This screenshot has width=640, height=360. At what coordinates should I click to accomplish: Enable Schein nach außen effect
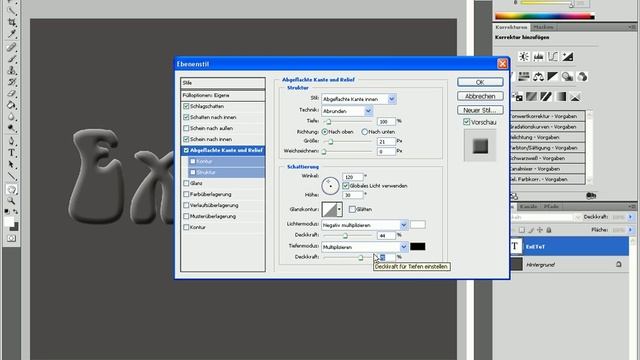tap(186, 128)
